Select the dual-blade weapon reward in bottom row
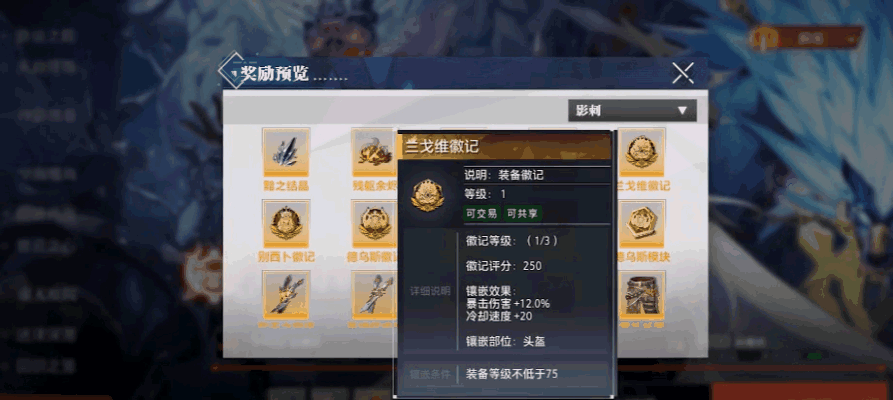Image resolution: width=893 pixels, height=400 pixels. click(x=286, y=295)
